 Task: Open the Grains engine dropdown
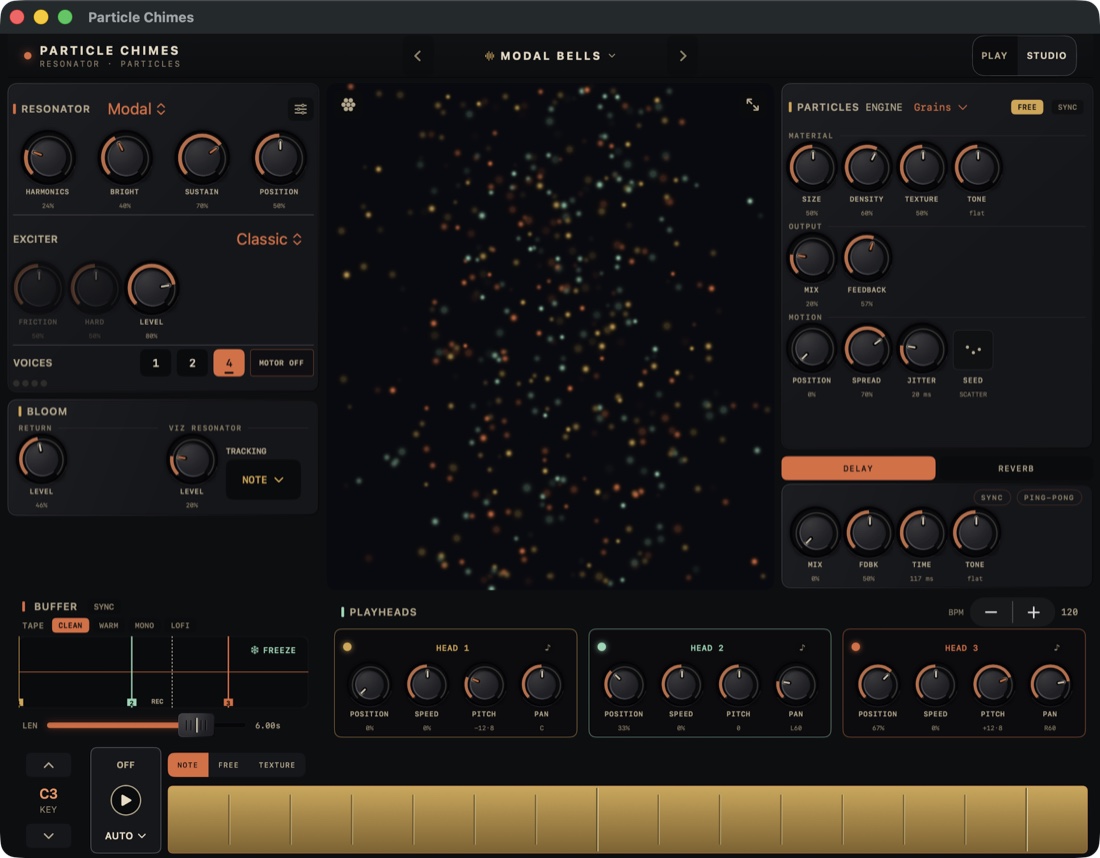tap(940, 107)
